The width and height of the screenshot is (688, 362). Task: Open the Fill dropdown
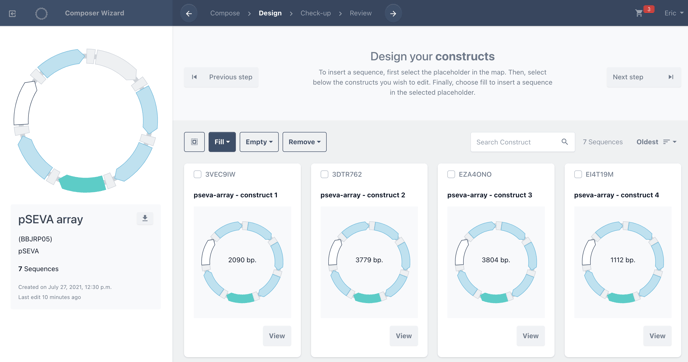(x=222, y=142)
